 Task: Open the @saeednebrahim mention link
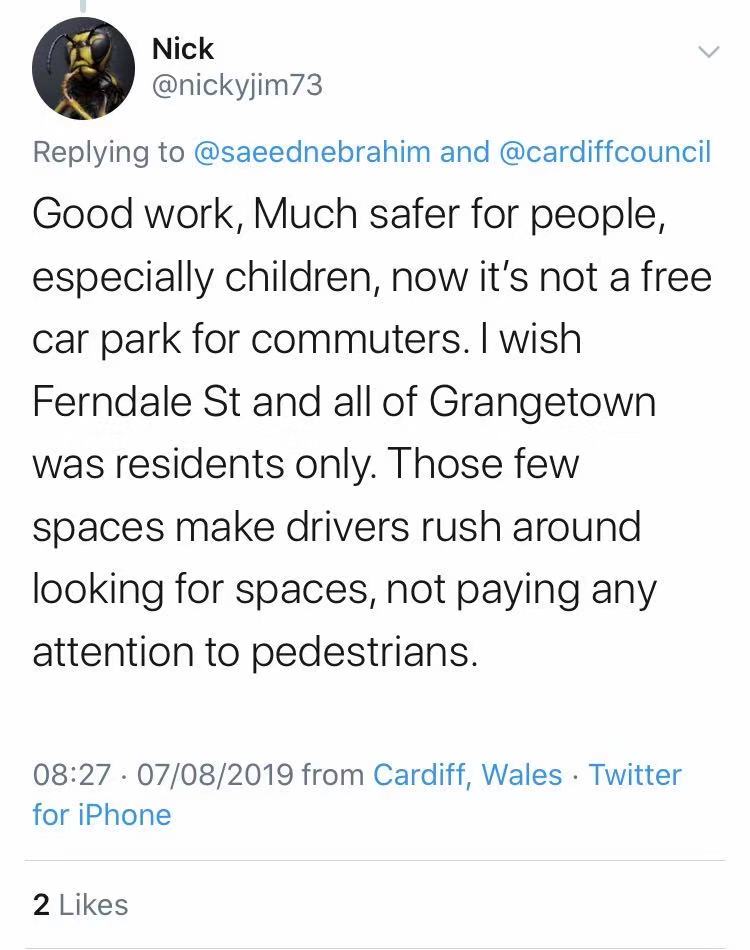pyautogui.click(x=312, y=151)
